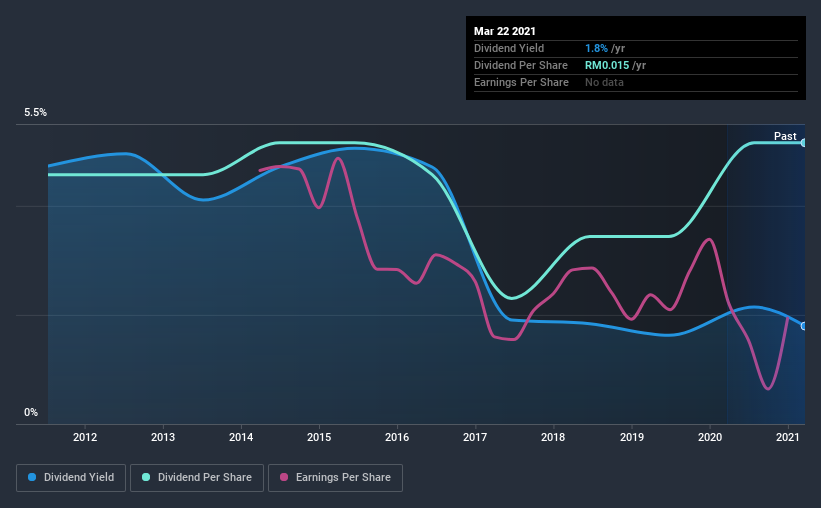Click the 2018 x-axis label
The height and width of the screenshot is (508, 821).
(553, 437)
